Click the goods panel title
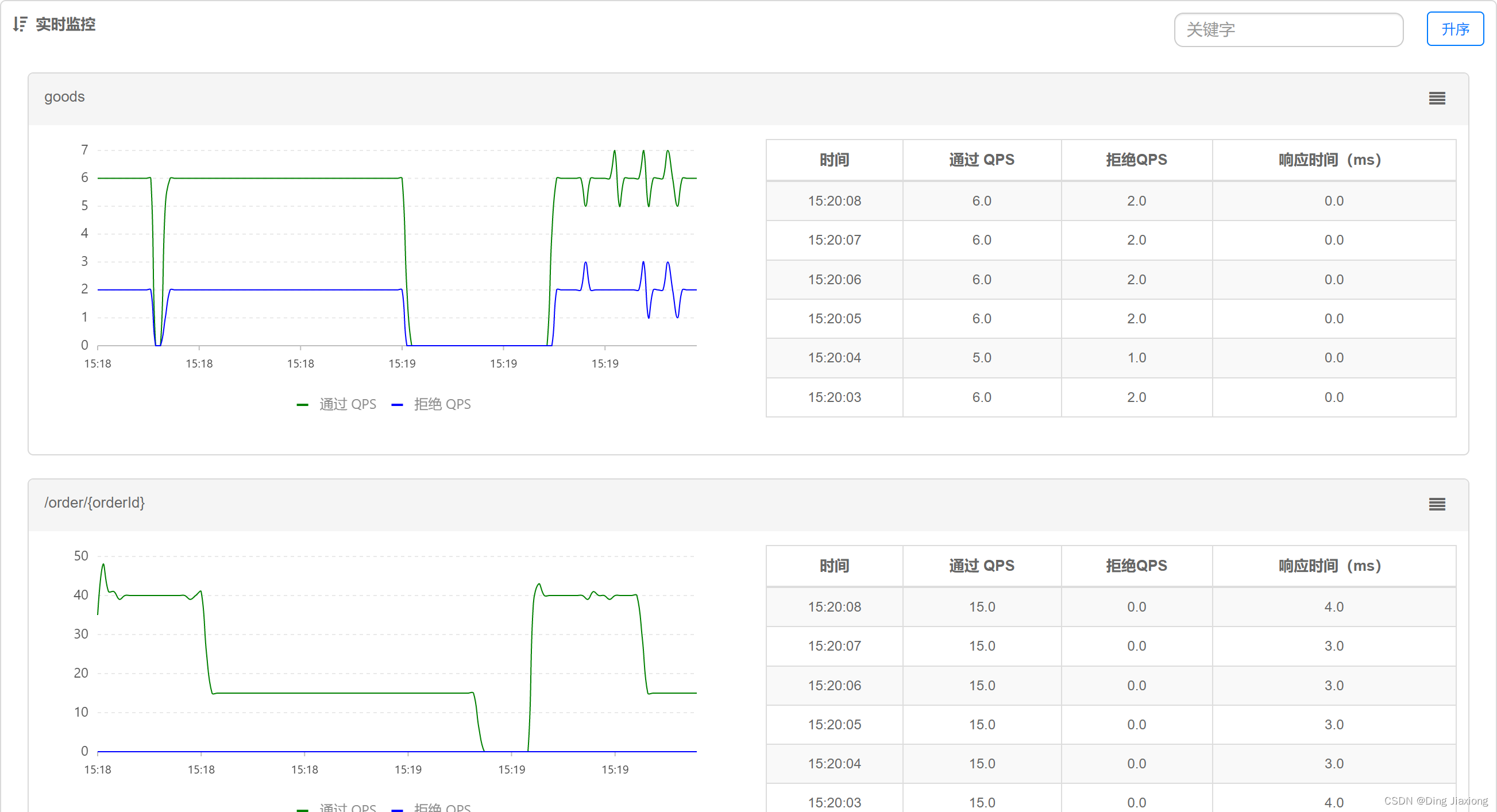 (64, 96)
